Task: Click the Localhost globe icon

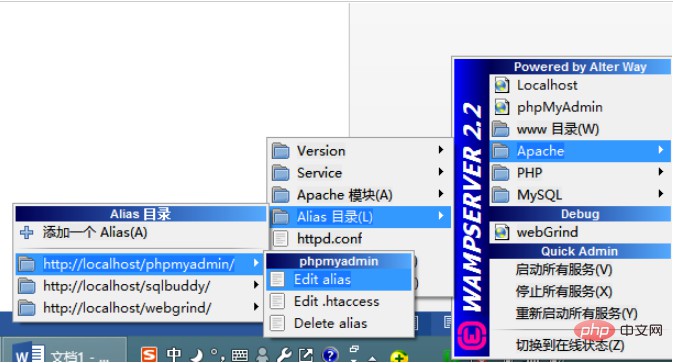Action: tap(501, 85)
